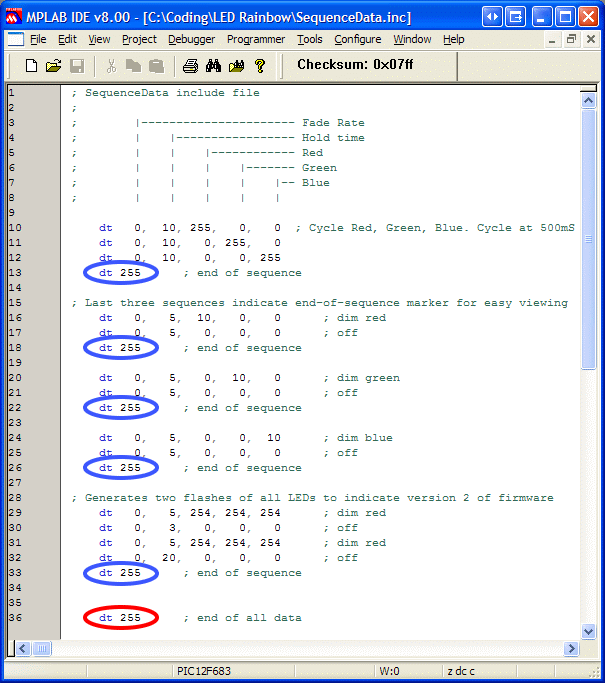605x683 pixels.
Task: Click the Find in Files icon
Action: pos(236,66)
